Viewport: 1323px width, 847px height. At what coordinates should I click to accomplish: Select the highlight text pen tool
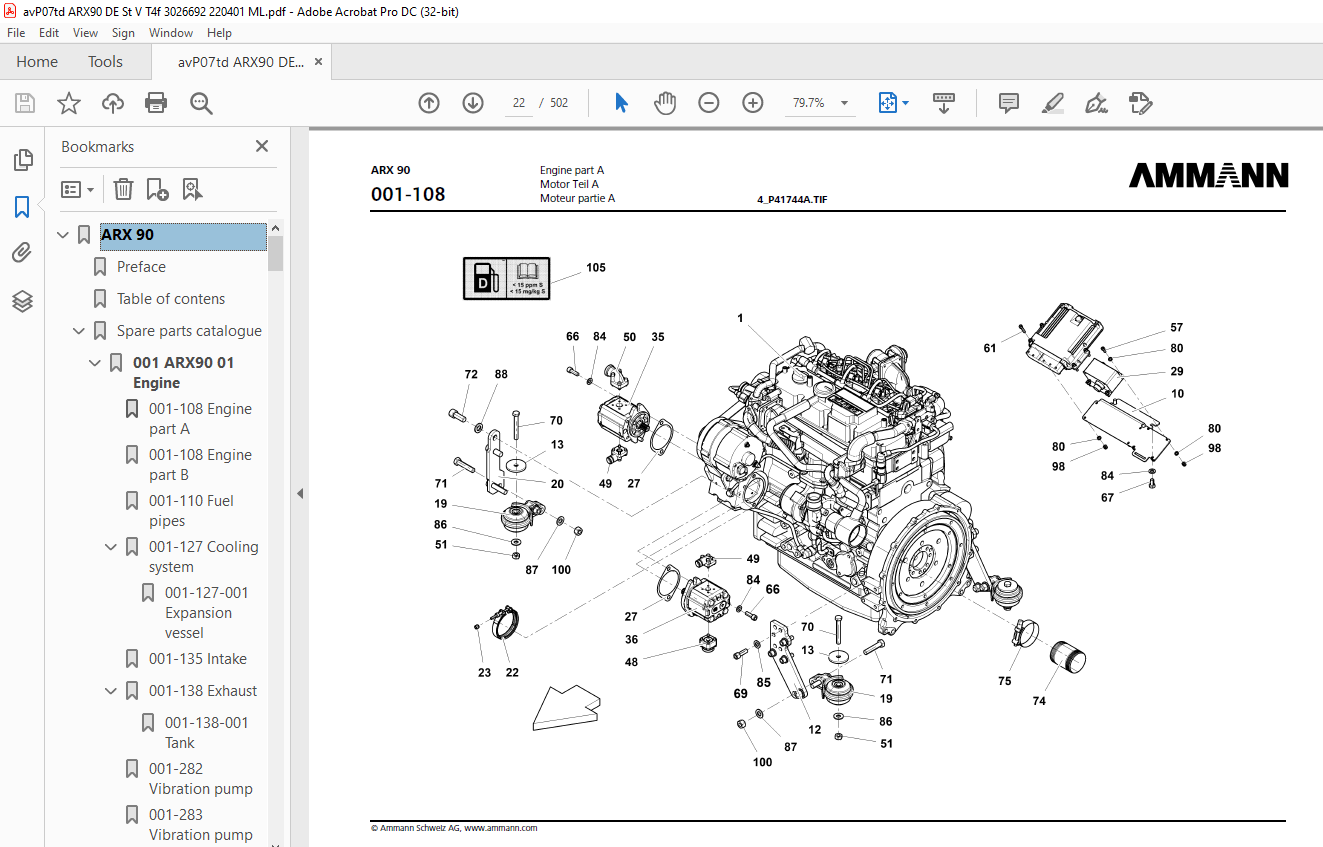1052,103
